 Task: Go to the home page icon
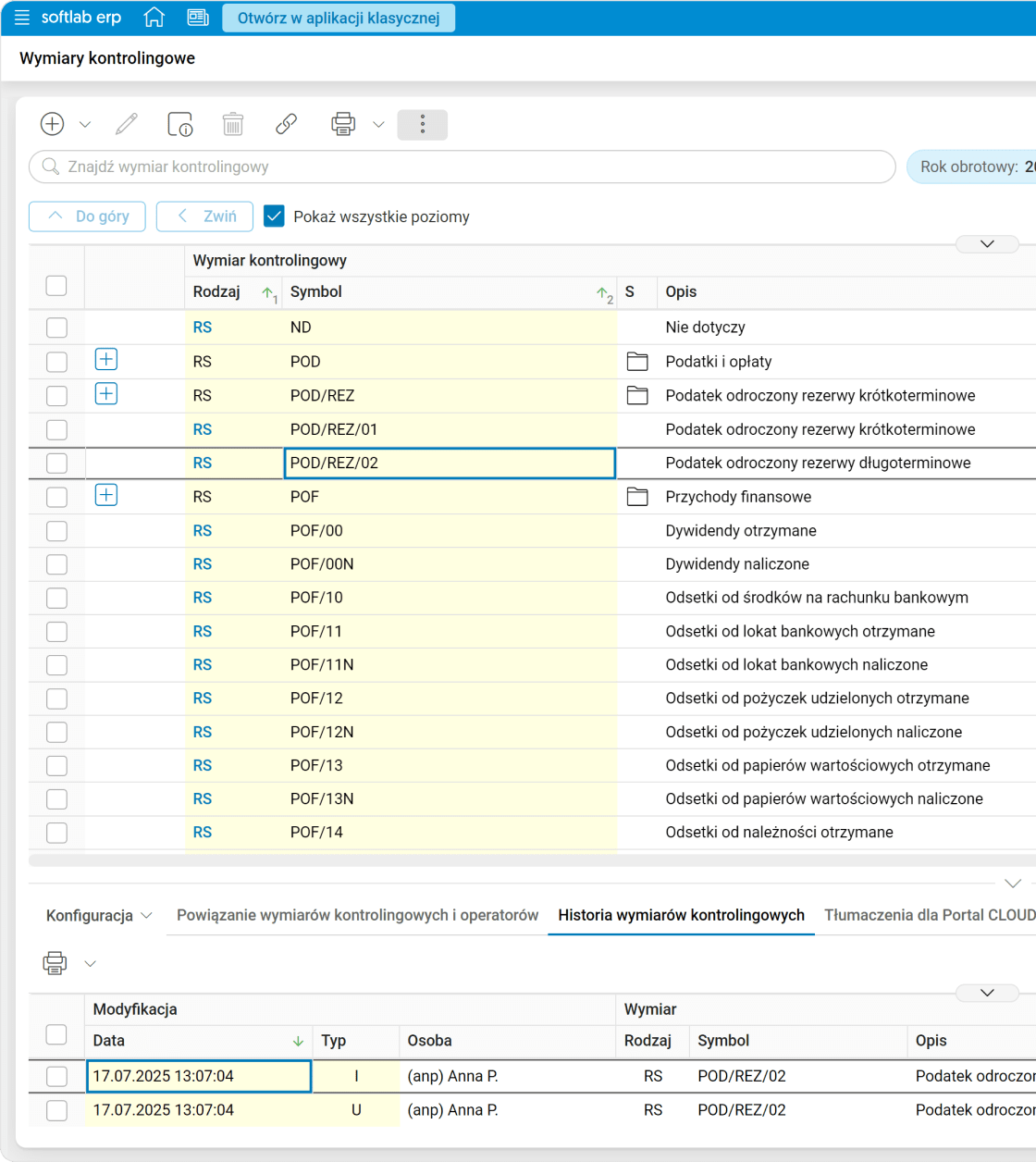[154, 18]
